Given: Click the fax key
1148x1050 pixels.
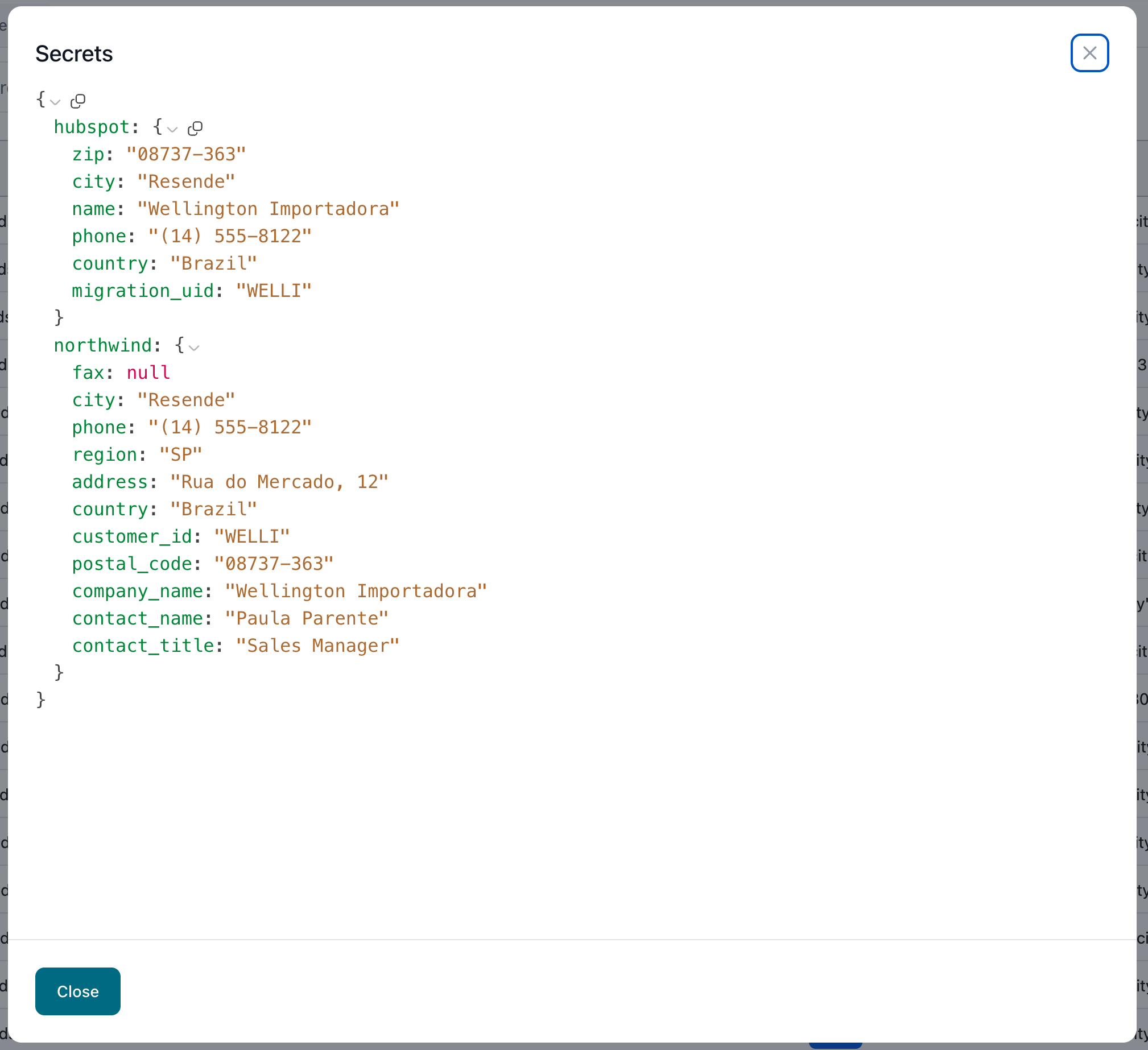Looking at the screenshot, I should point(88,373).
